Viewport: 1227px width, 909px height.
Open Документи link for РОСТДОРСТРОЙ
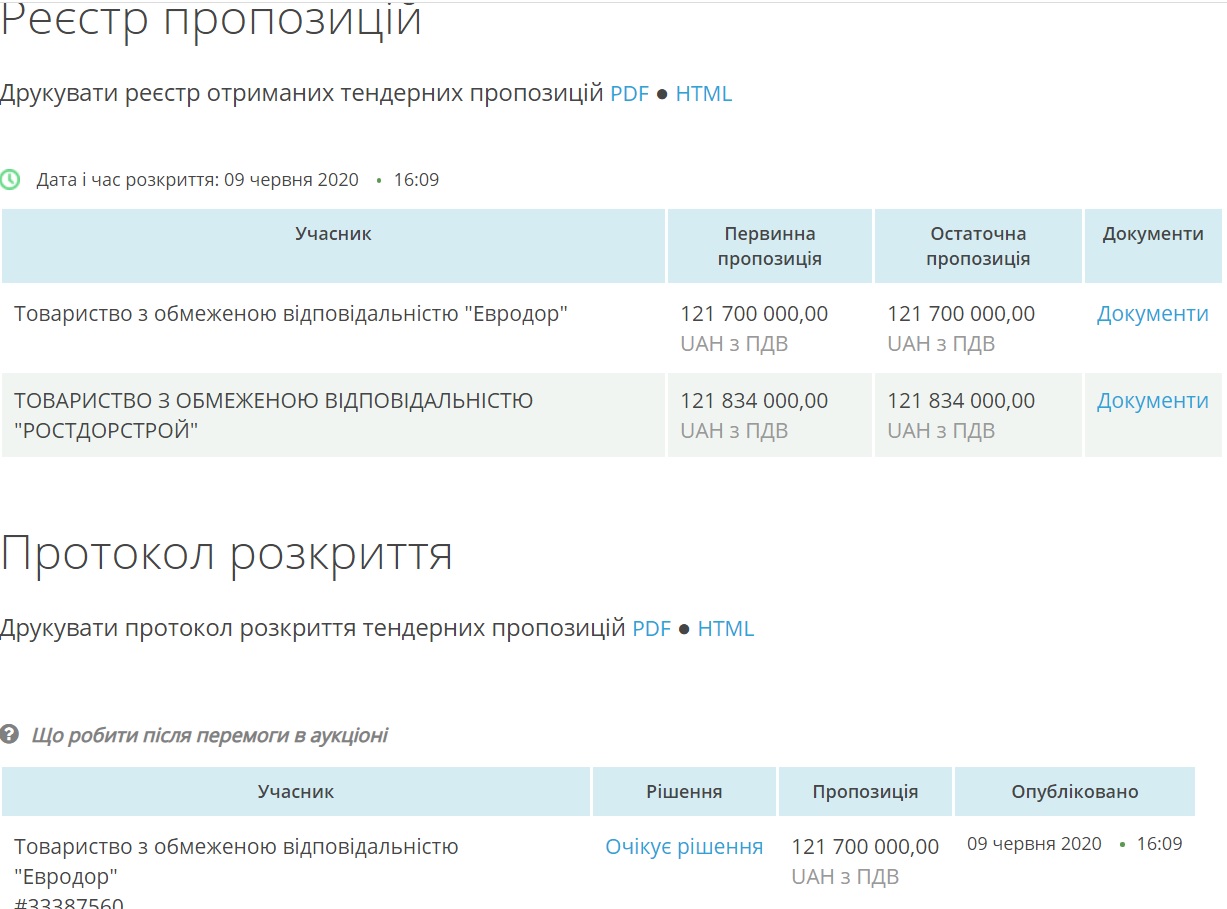pyautogui.click(x=1152, y=401)
